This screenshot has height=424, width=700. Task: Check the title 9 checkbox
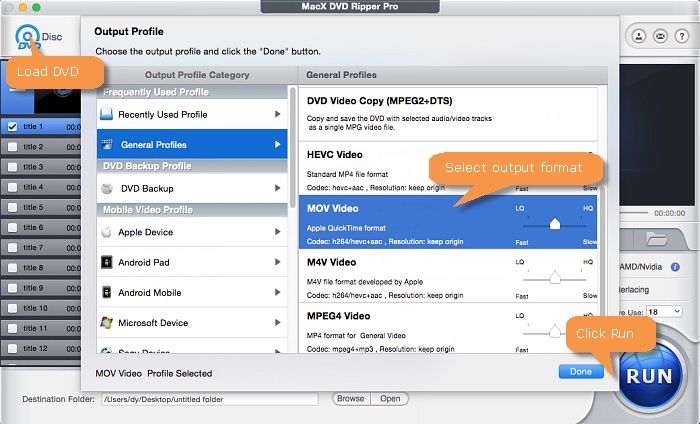[12, 288]
